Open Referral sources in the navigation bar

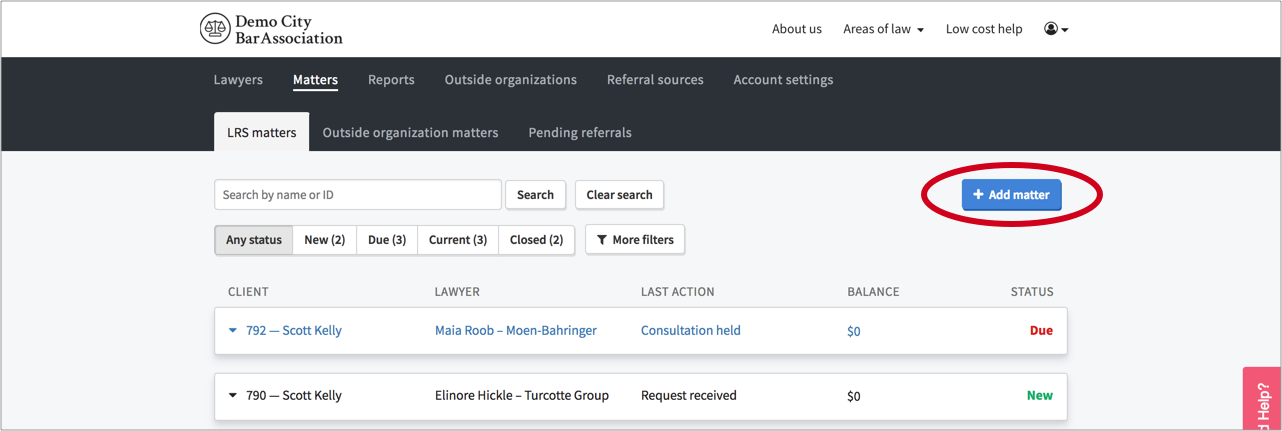pyautogui.click(x=655, y=80)
